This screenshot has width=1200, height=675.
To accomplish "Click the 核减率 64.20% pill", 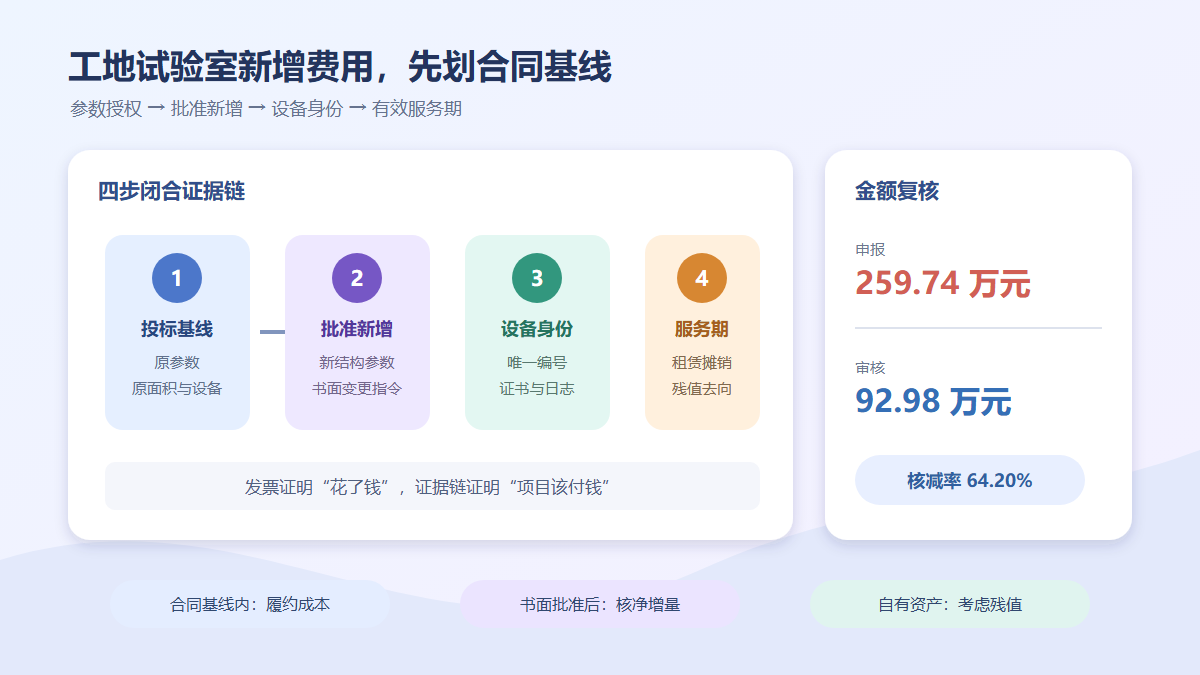I will click(x=970, y=480).
